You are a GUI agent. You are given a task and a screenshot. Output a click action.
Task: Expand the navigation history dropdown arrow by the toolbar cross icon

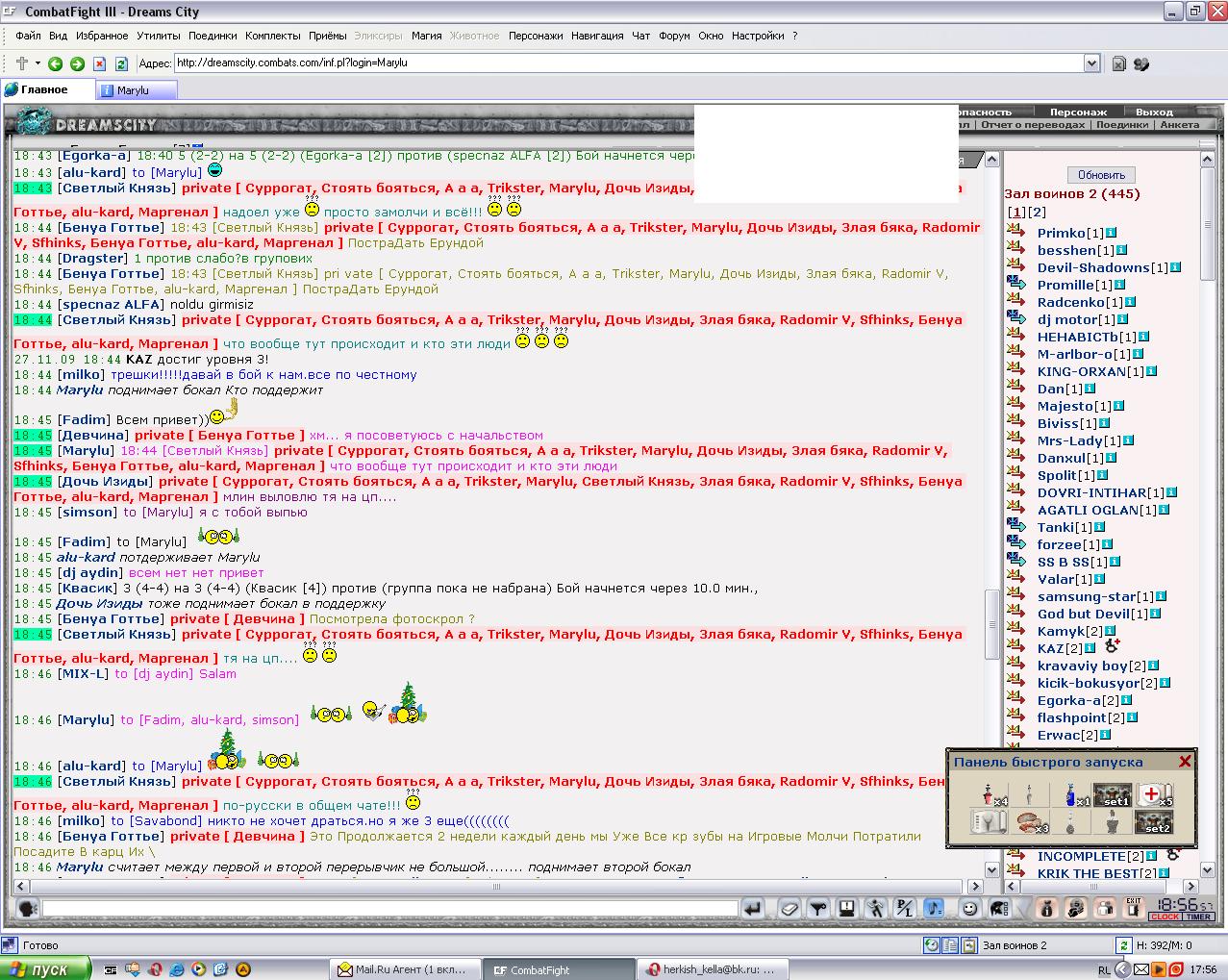[x=38, y=63]
